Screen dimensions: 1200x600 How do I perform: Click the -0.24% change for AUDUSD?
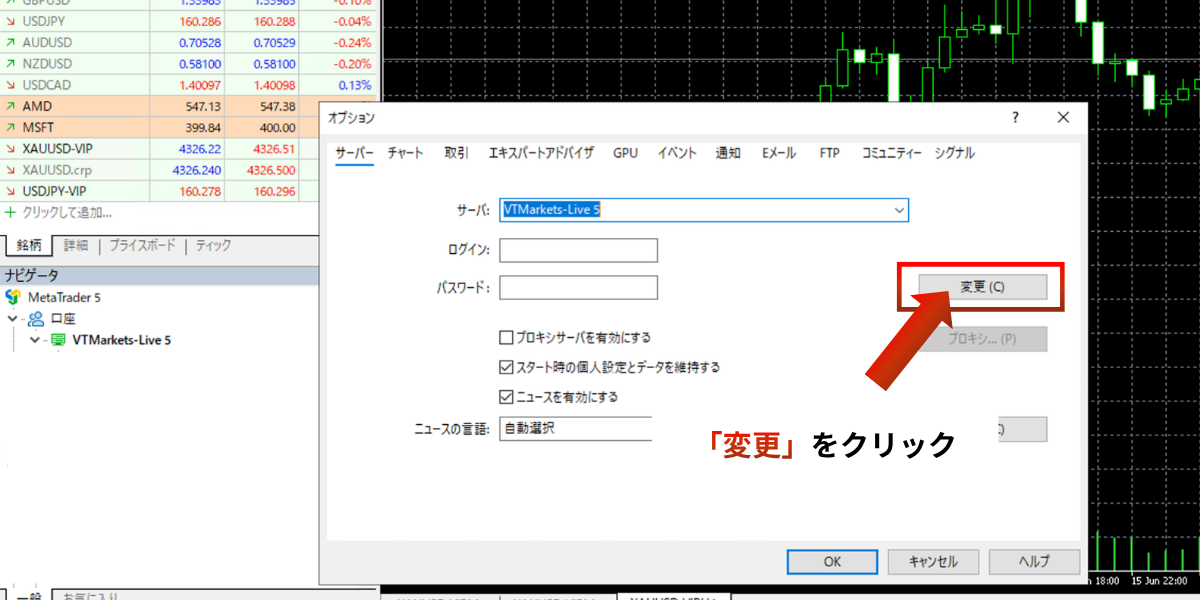pyautogui.click(x=351, y=43)
